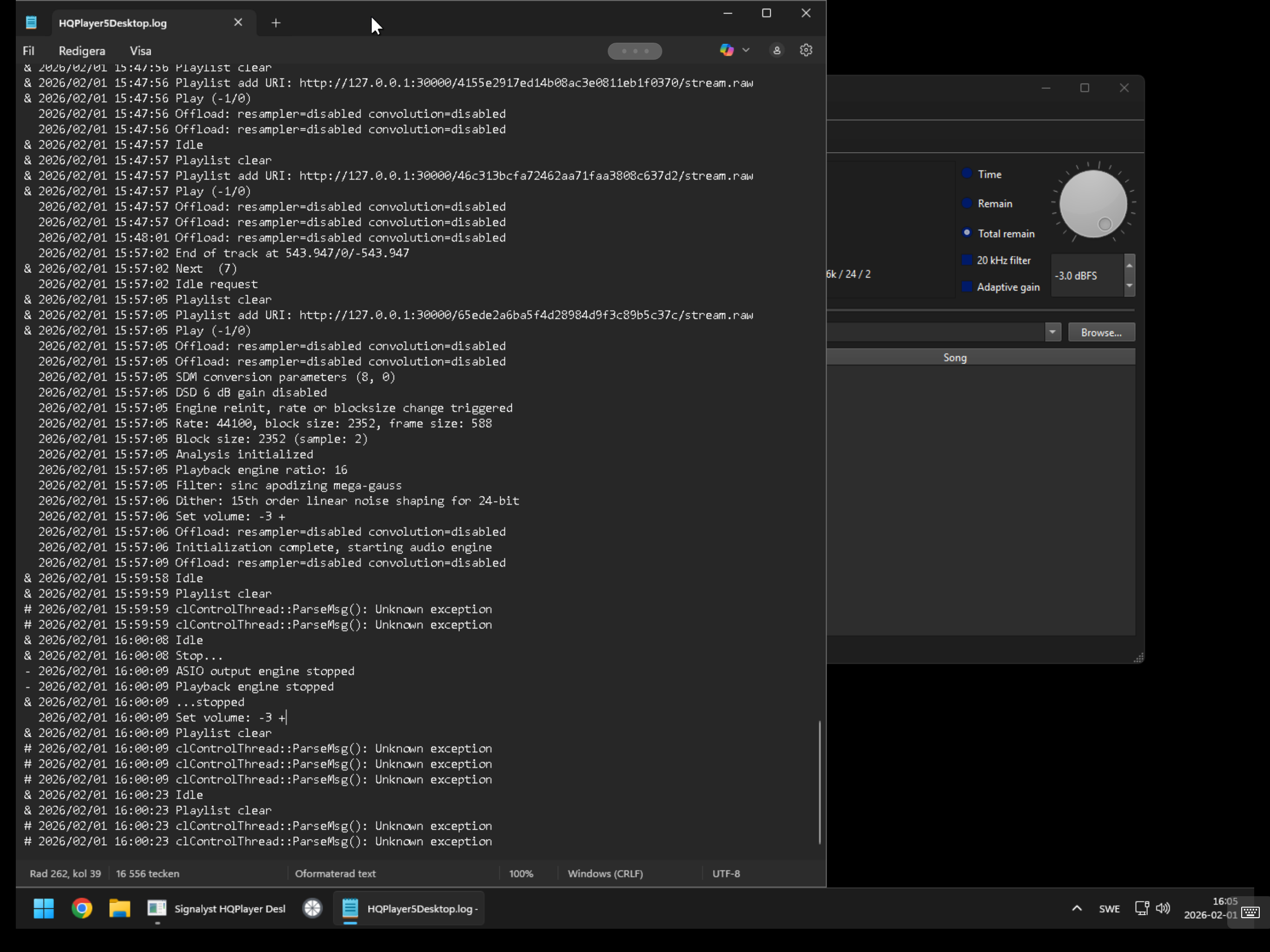Select the Remain radio button
The image size is (1270, 952).
pos(967,203)
